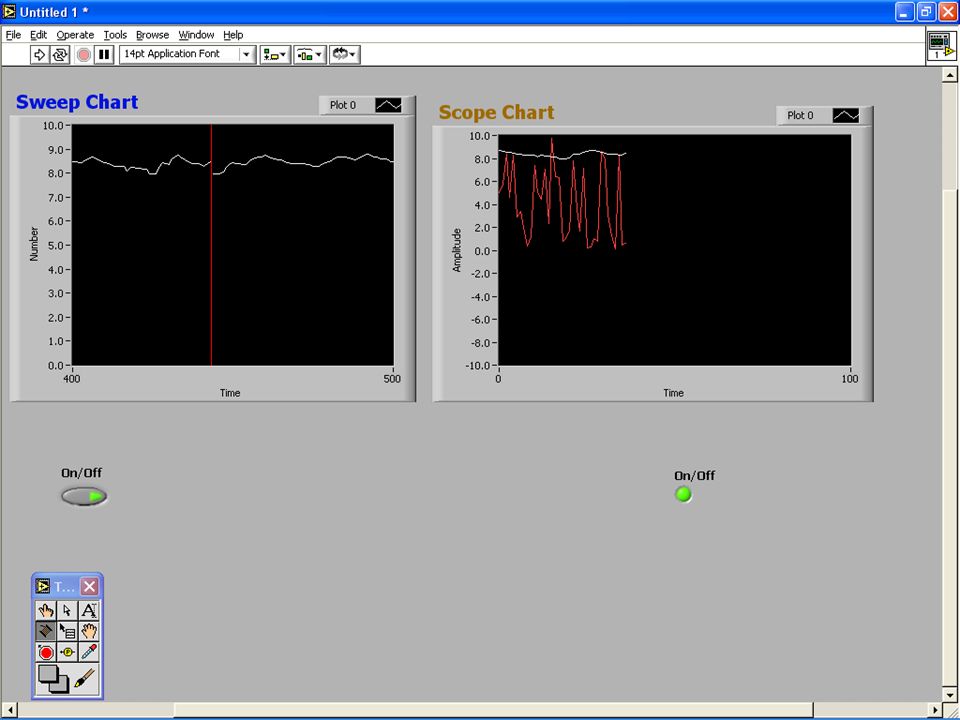This screenshot has height=720, width=960.
Task: Open the File menu
Action: (x=13, y=35)
